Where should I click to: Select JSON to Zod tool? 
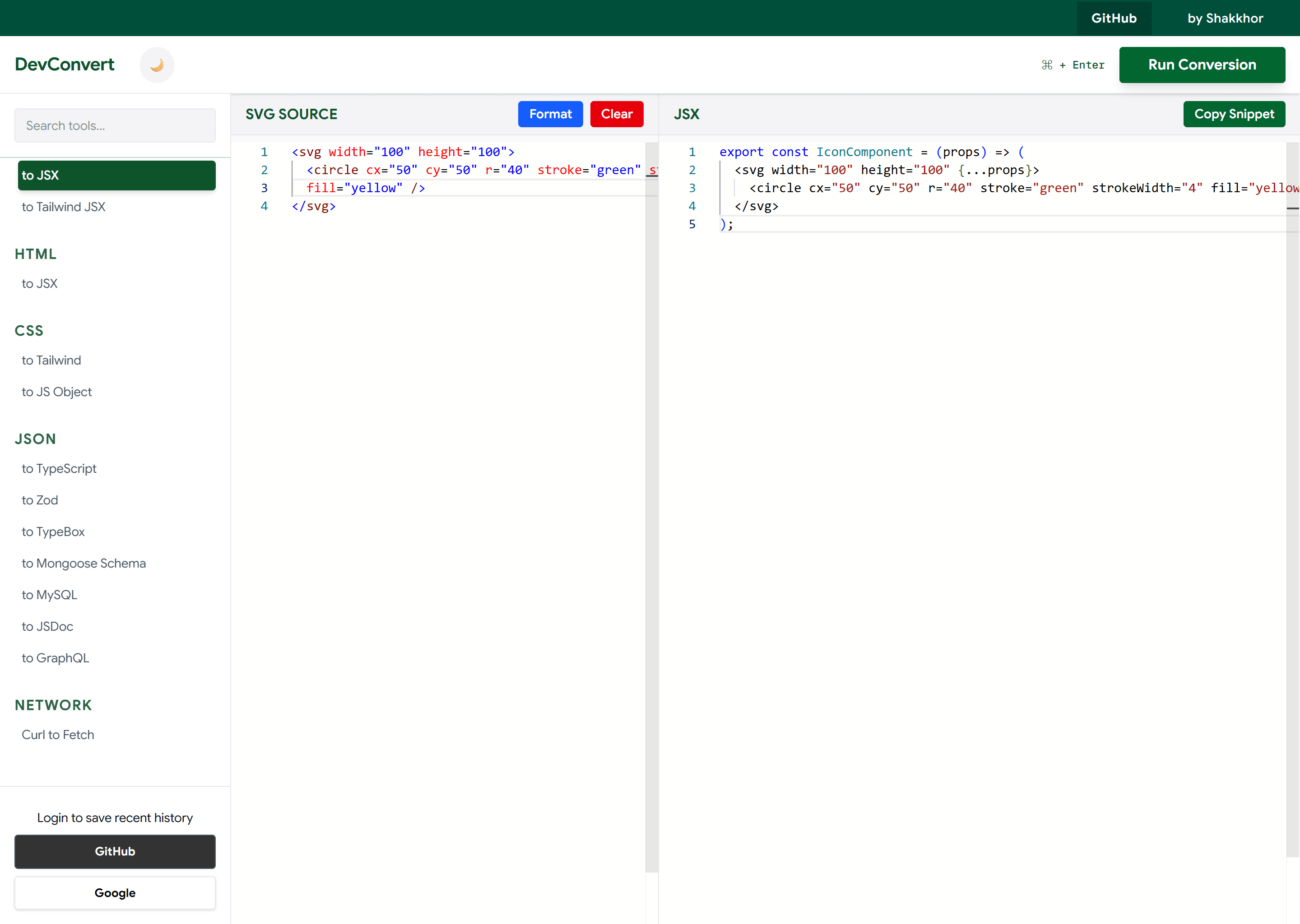pyautogui.click(x=40, y=500)
